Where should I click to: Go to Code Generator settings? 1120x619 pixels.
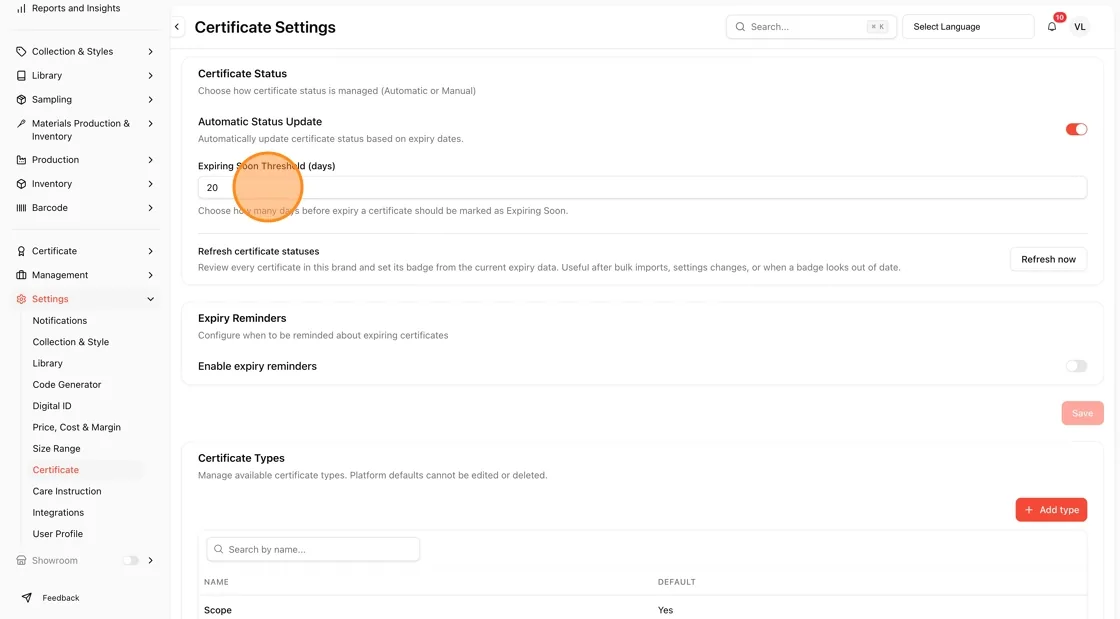coord(66,385)
